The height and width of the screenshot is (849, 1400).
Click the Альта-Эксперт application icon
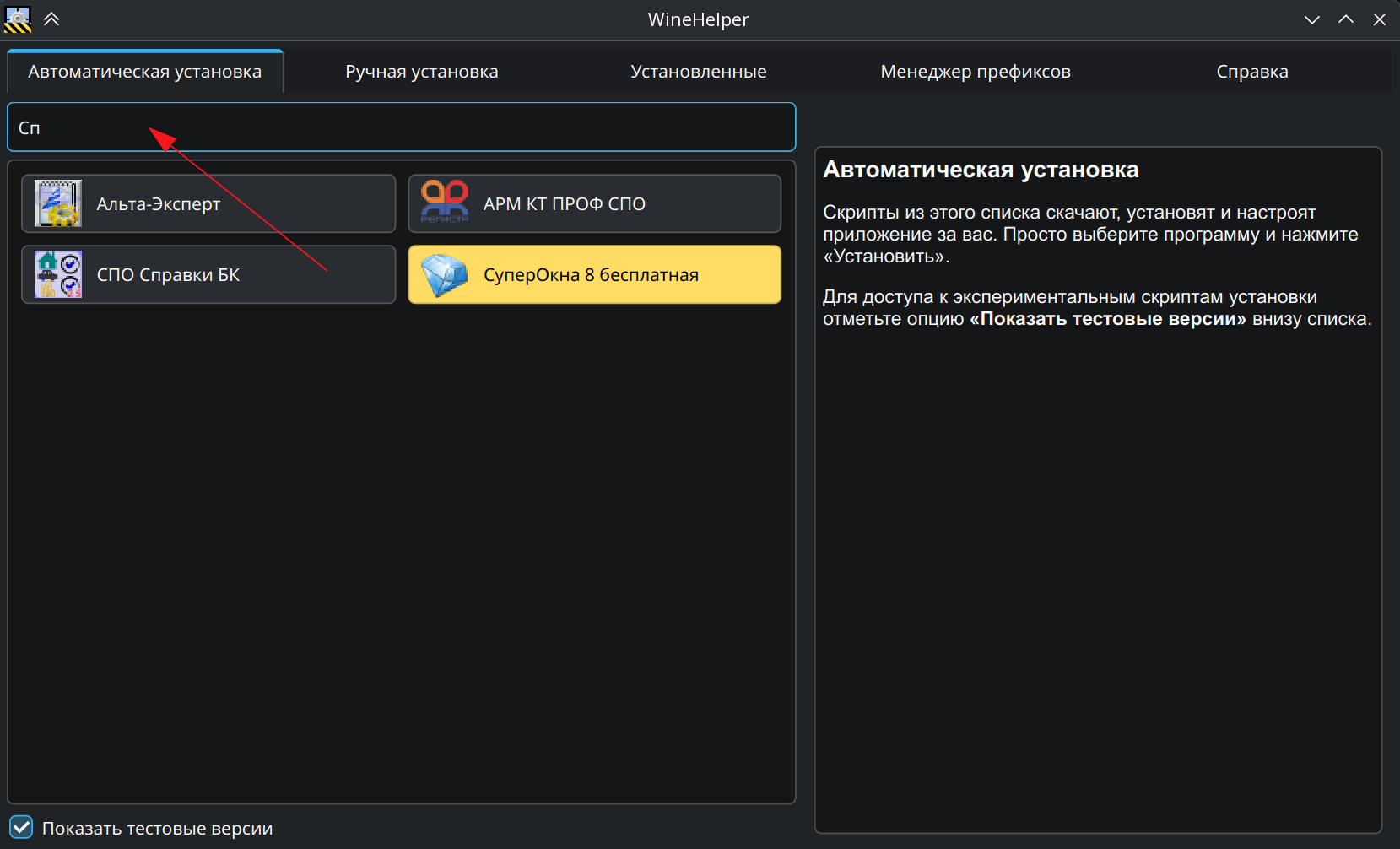click(x=57, y=203)
